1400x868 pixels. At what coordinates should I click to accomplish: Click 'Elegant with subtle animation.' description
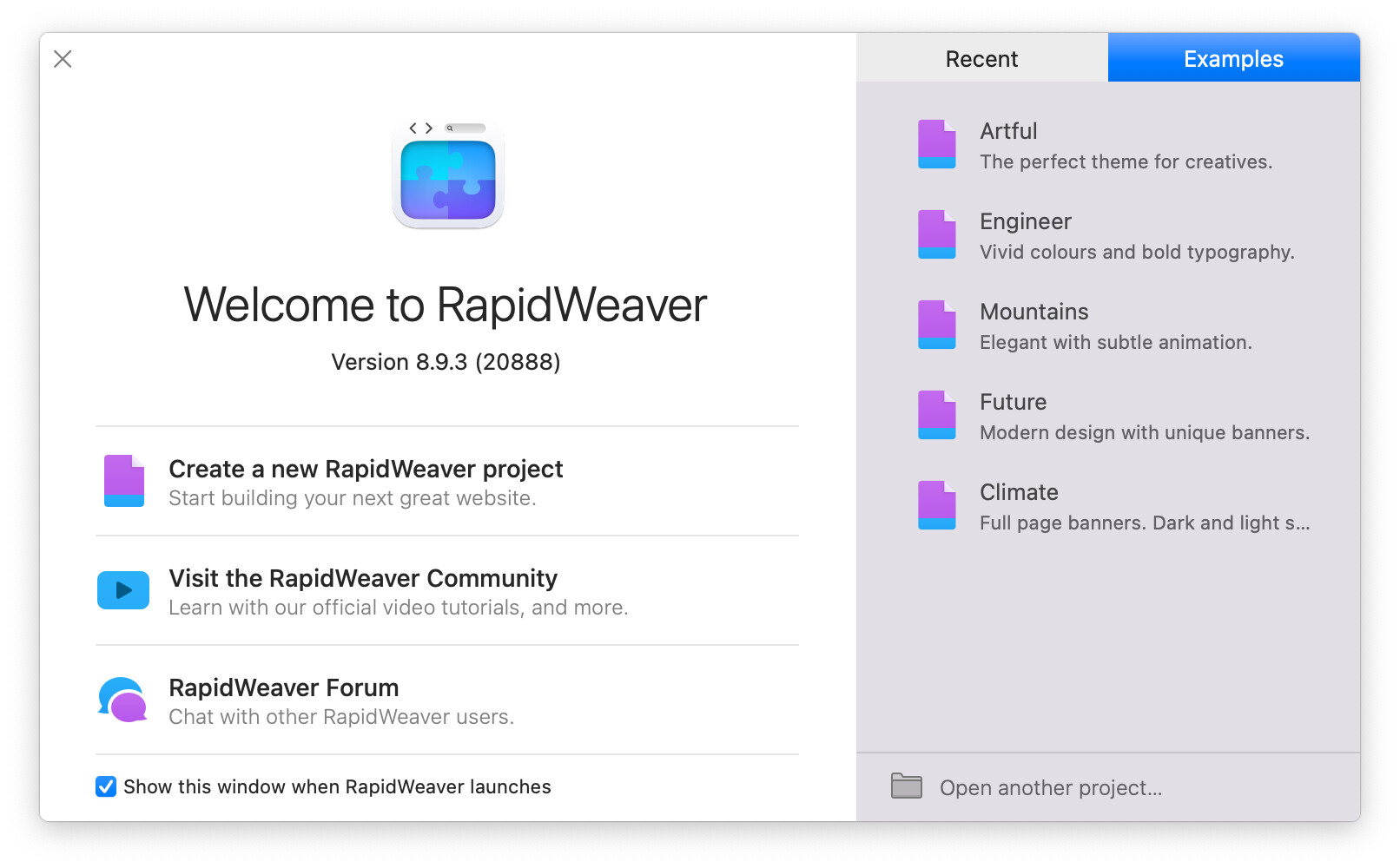[1116, 342]
